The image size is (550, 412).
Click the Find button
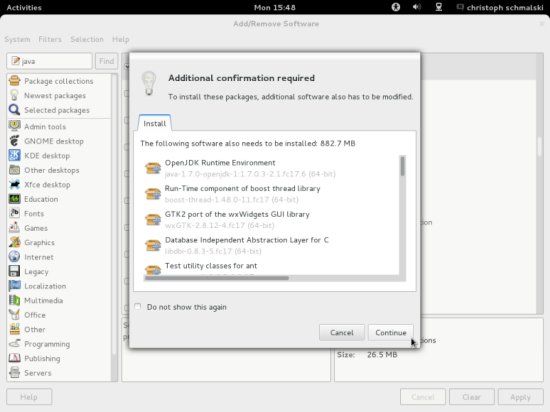pos(106,61)
